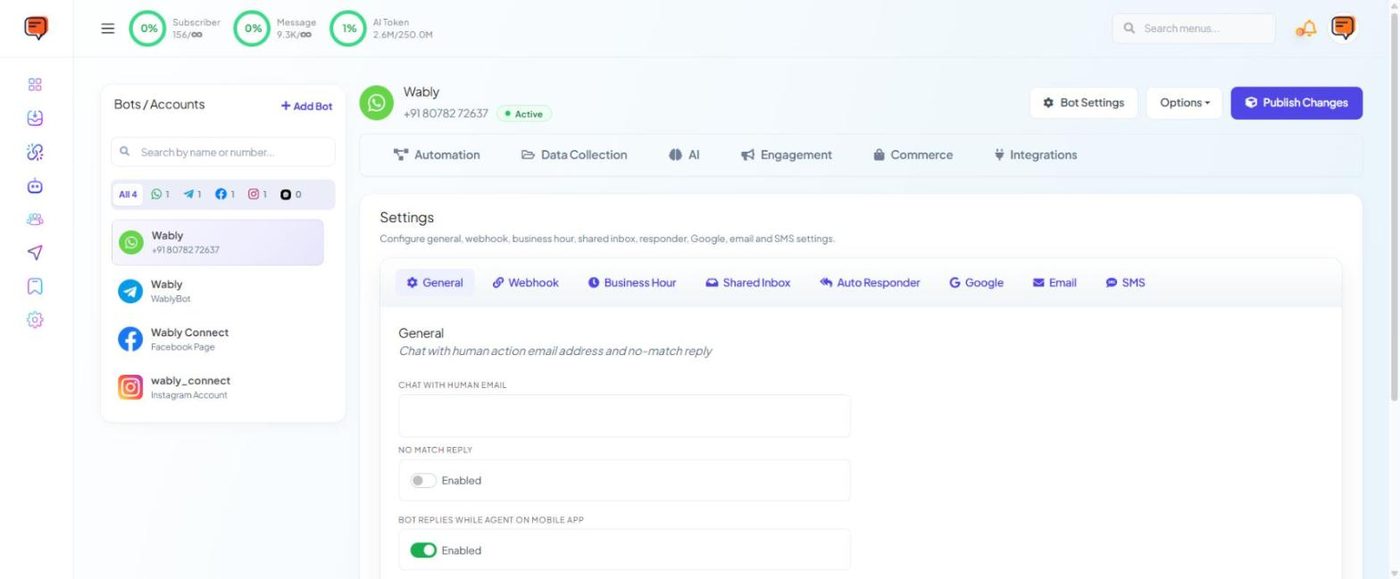Switch to the SMS tab
The height and width of the screenshot is (579, 1400).
pos(1125,283)
